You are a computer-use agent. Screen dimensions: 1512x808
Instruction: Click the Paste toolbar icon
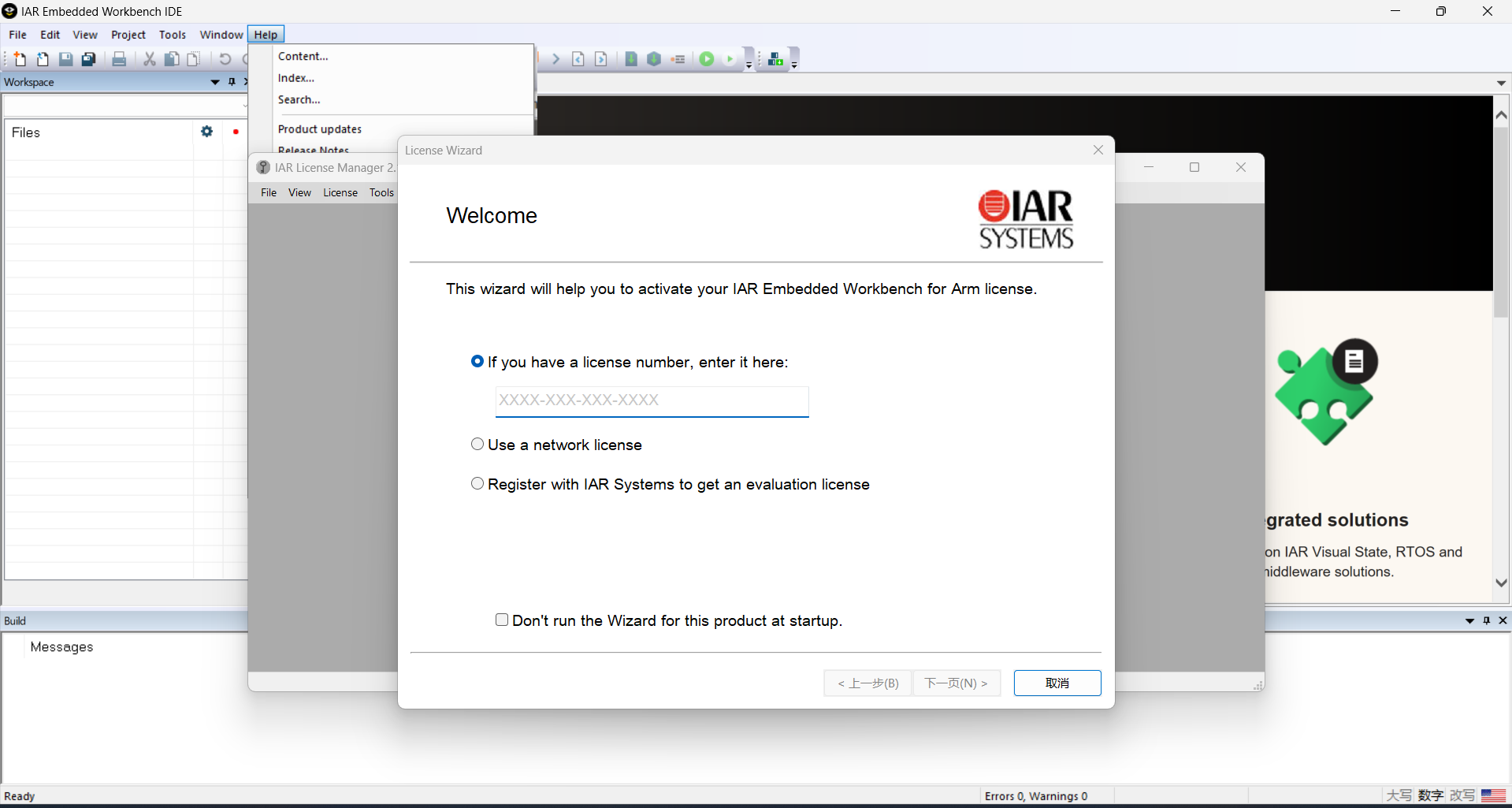click(193, 59)
